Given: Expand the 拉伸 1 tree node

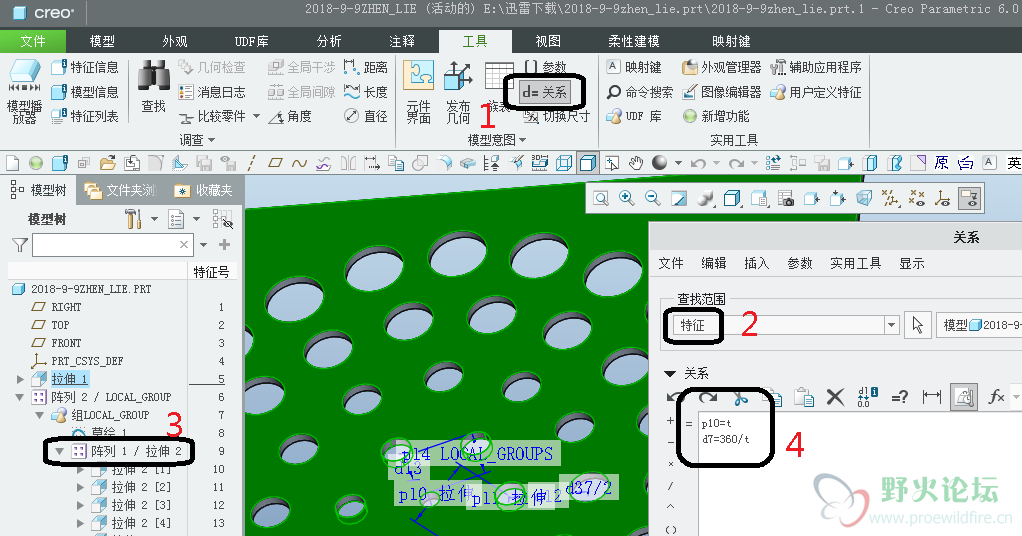Looking at the screenshot, I should point(20,379).
